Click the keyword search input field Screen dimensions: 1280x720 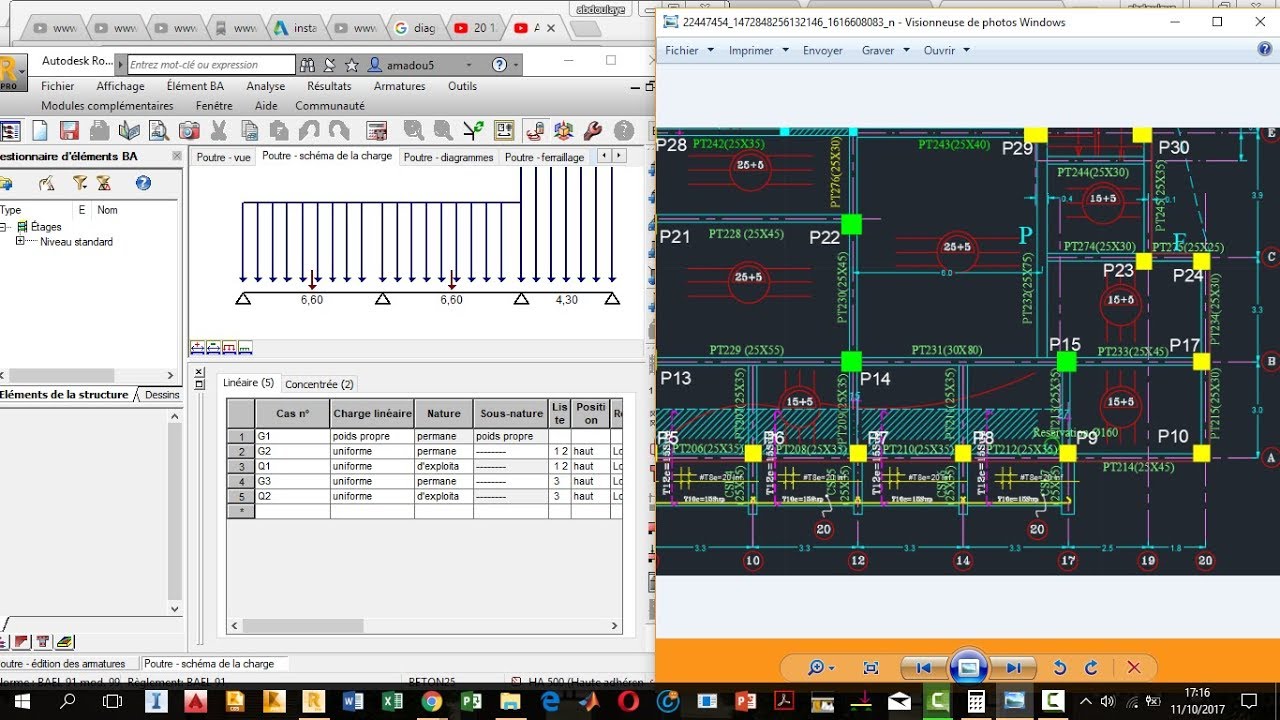pyautogui.click(x=211, y=65)
